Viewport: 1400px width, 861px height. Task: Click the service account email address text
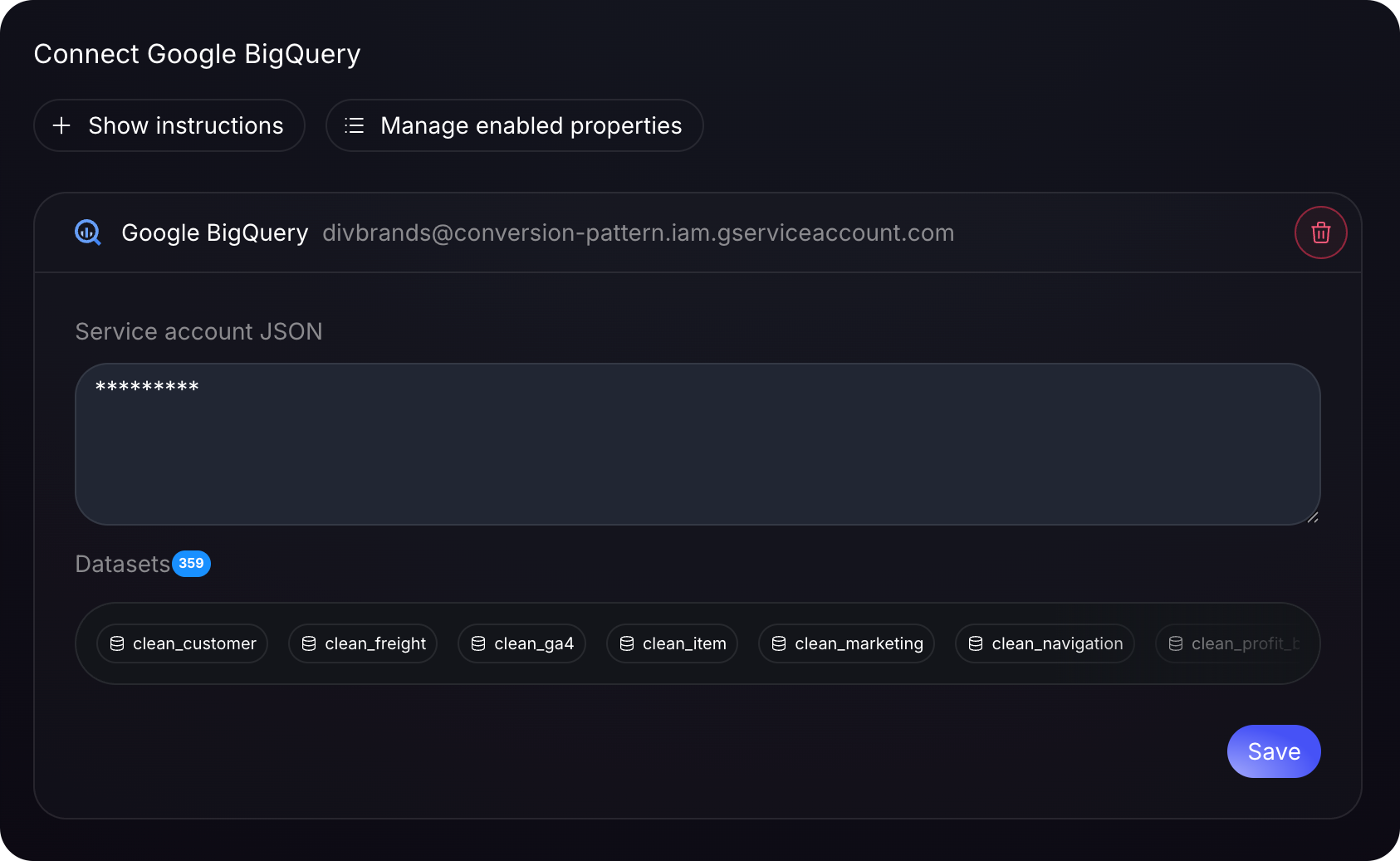tap(638, 232)
